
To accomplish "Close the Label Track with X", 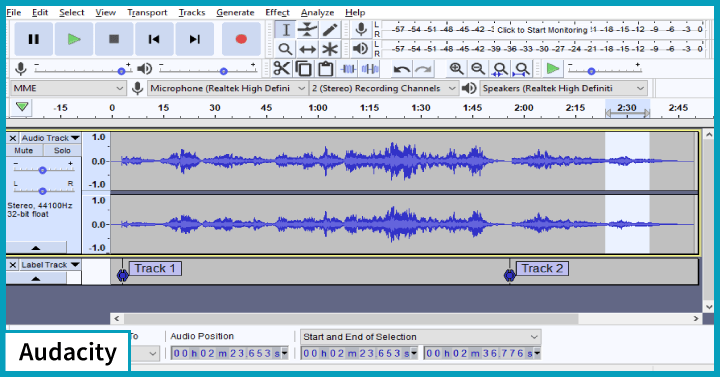I will pyautogui.click(x=13, y=265).
